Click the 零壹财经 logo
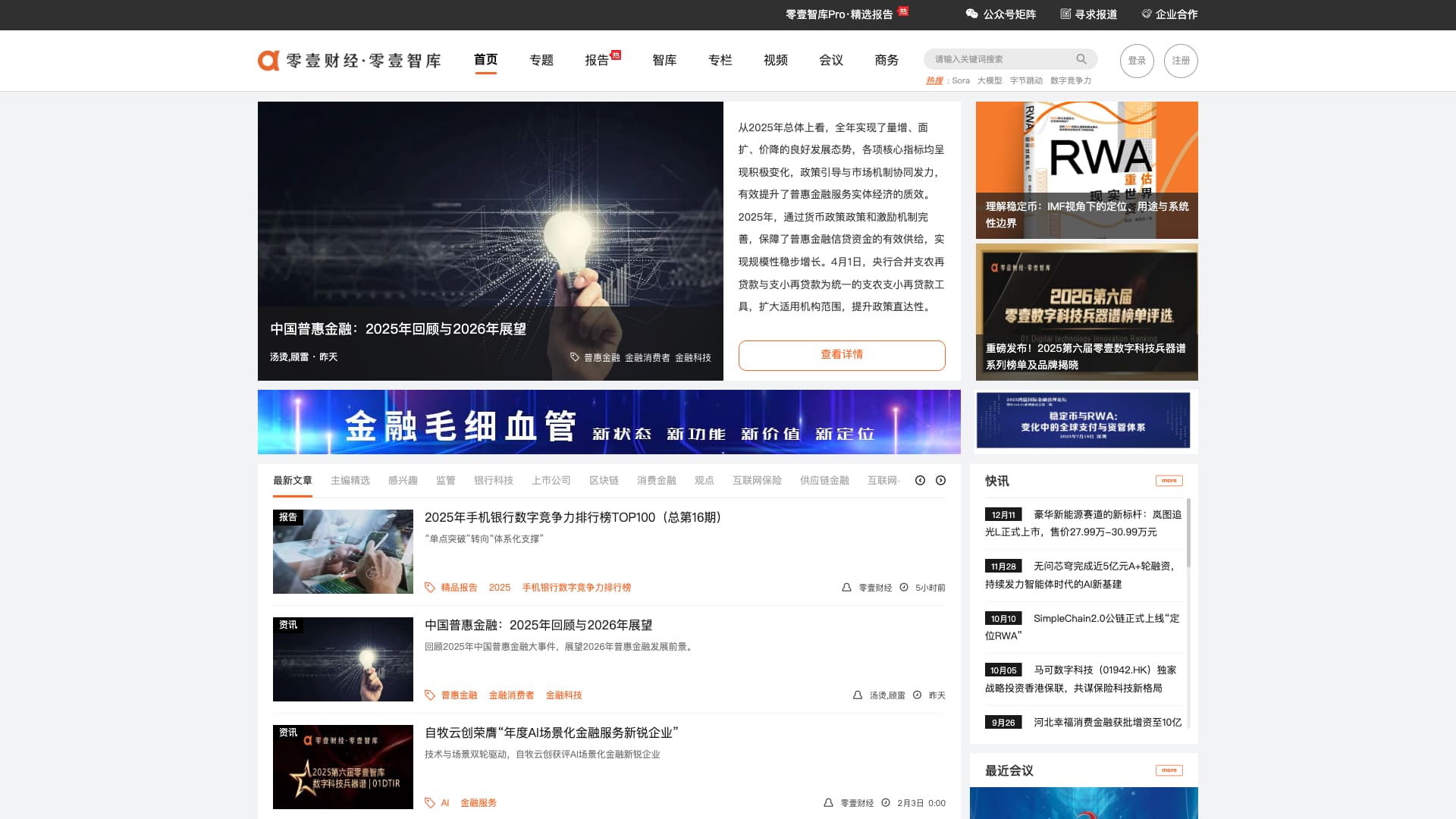This screenshot has height=819, width=1456. pos(349,61)
